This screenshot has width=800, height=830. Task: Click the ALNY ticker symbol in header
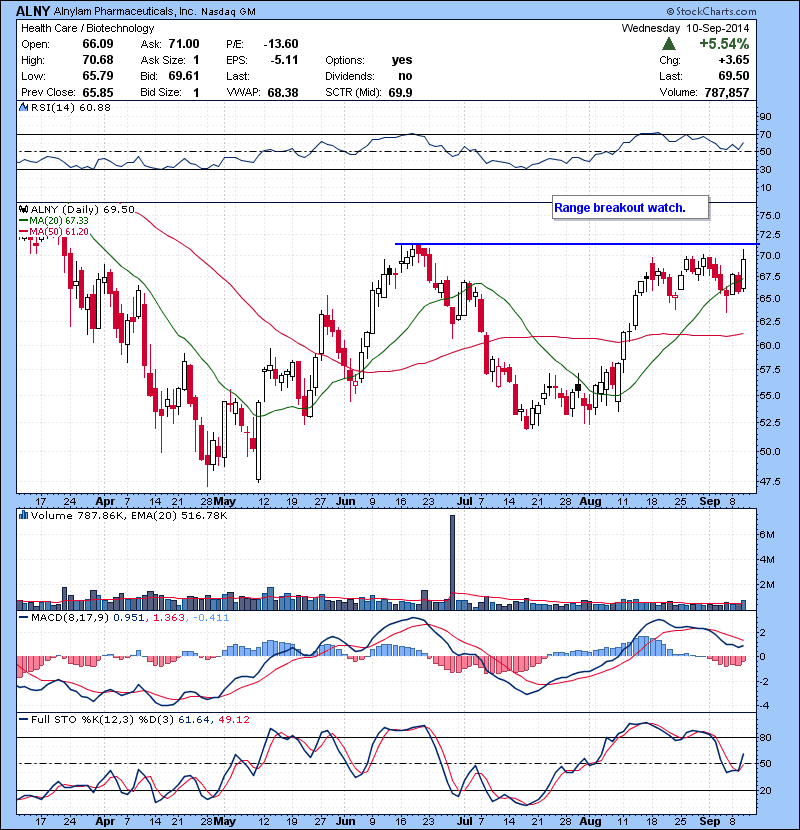(x=33, y=11)
